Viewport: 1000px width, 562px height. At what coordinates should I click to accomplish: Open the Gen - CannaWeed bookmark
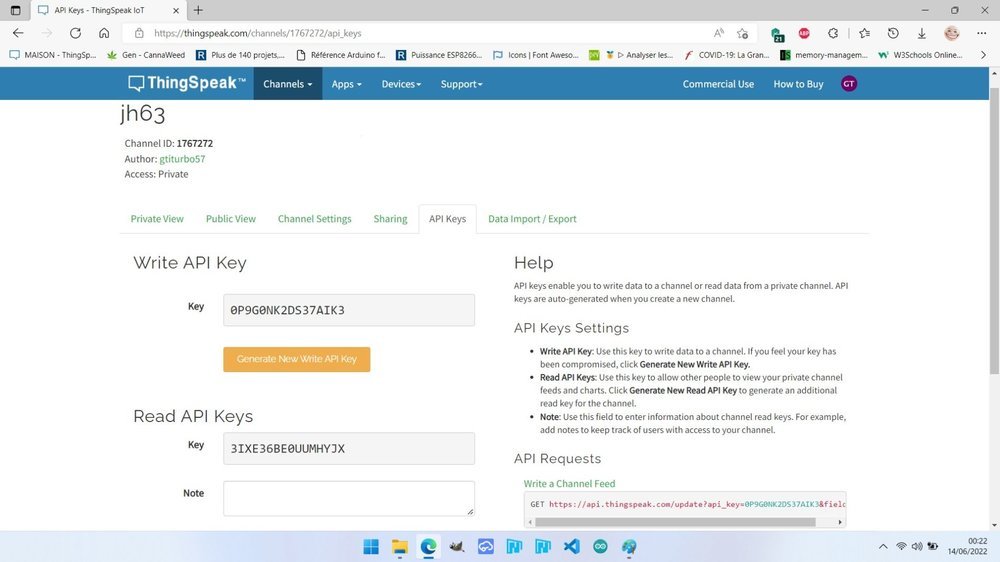[x=147, y=55]
